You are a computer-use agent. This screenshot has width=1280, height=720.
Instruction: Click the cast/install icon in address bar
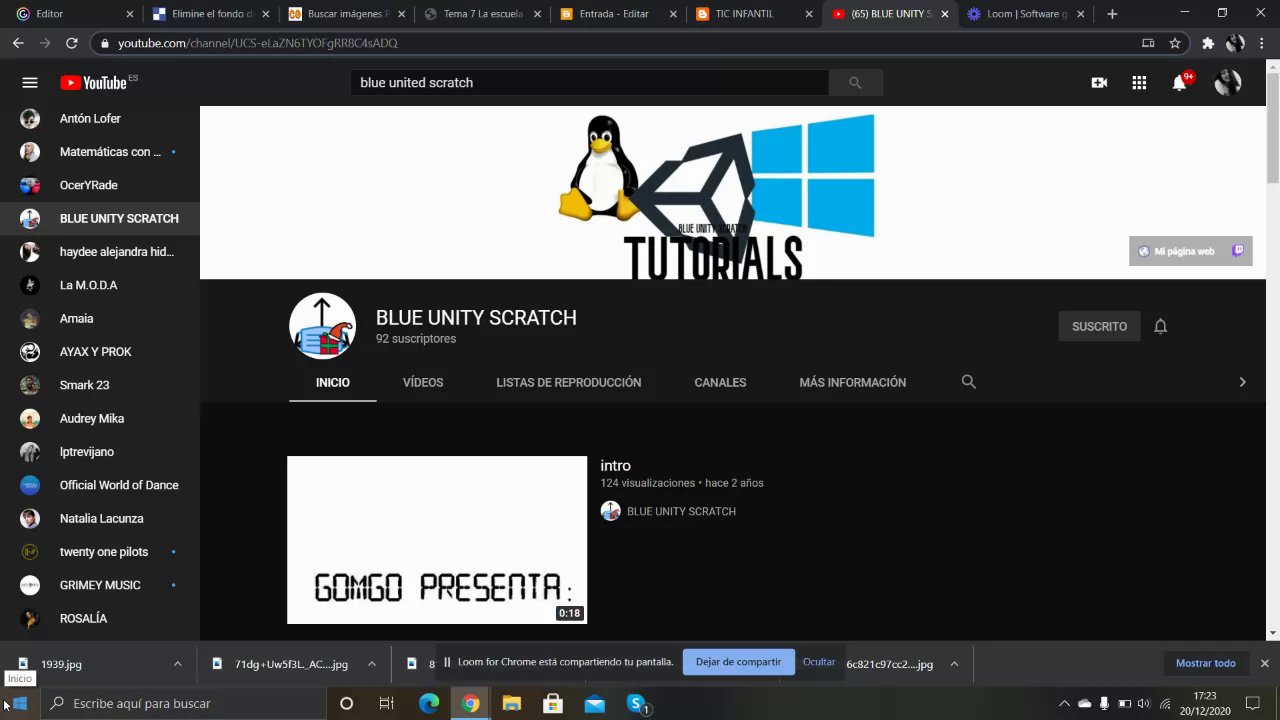click(x=1148, y=43)
